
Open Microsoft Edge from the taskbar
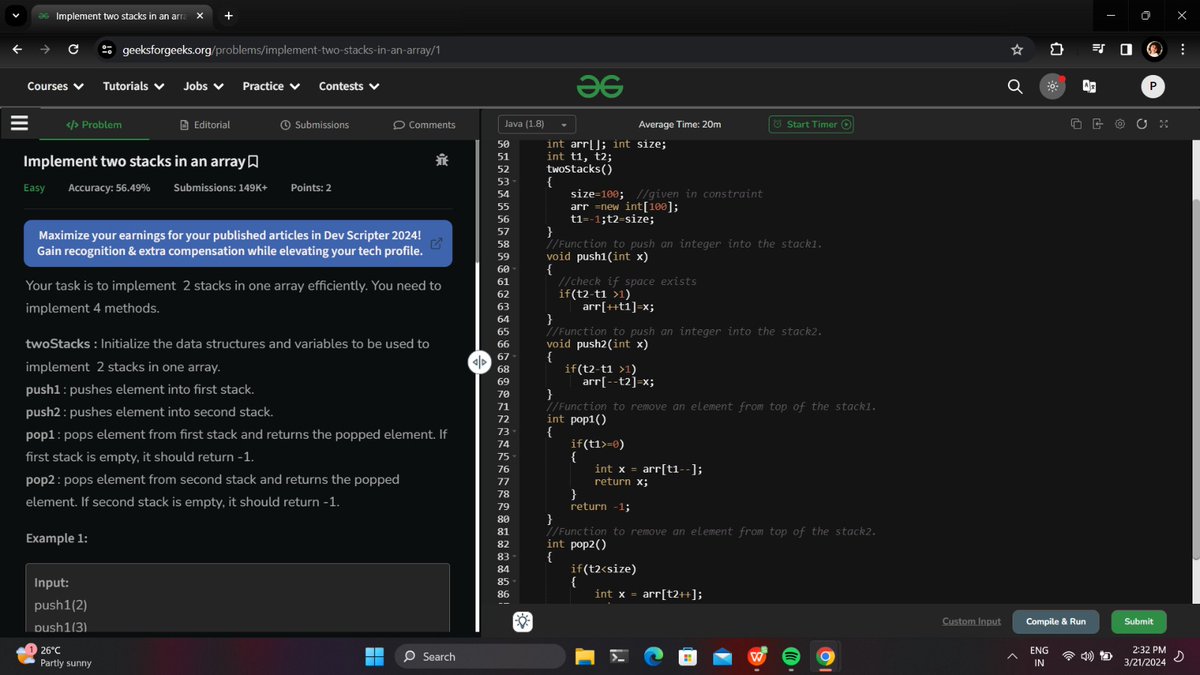click(653, 656)
